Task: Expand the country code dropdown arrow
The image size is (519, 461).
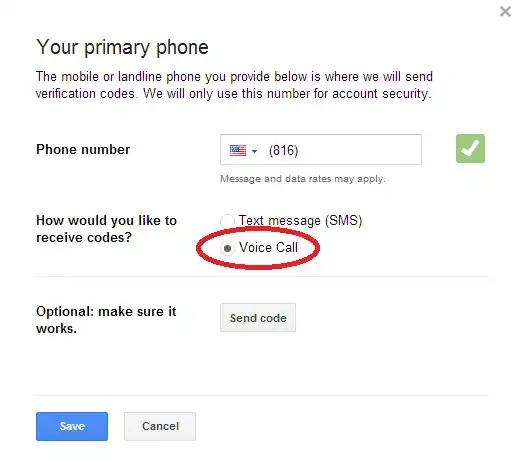Action: [x=254, y=151]
